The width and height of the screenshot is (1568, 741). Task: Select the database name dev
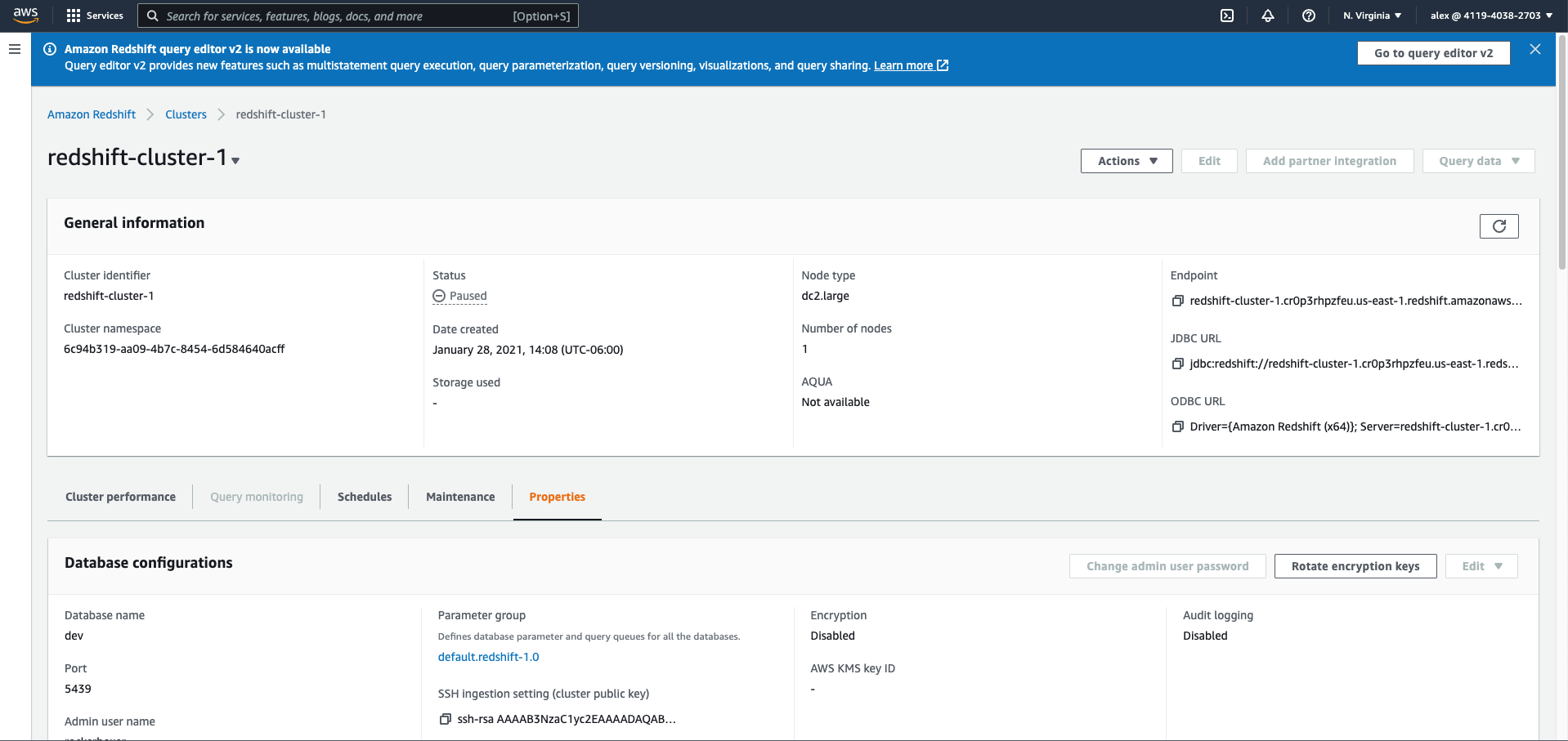pos(74,636)
